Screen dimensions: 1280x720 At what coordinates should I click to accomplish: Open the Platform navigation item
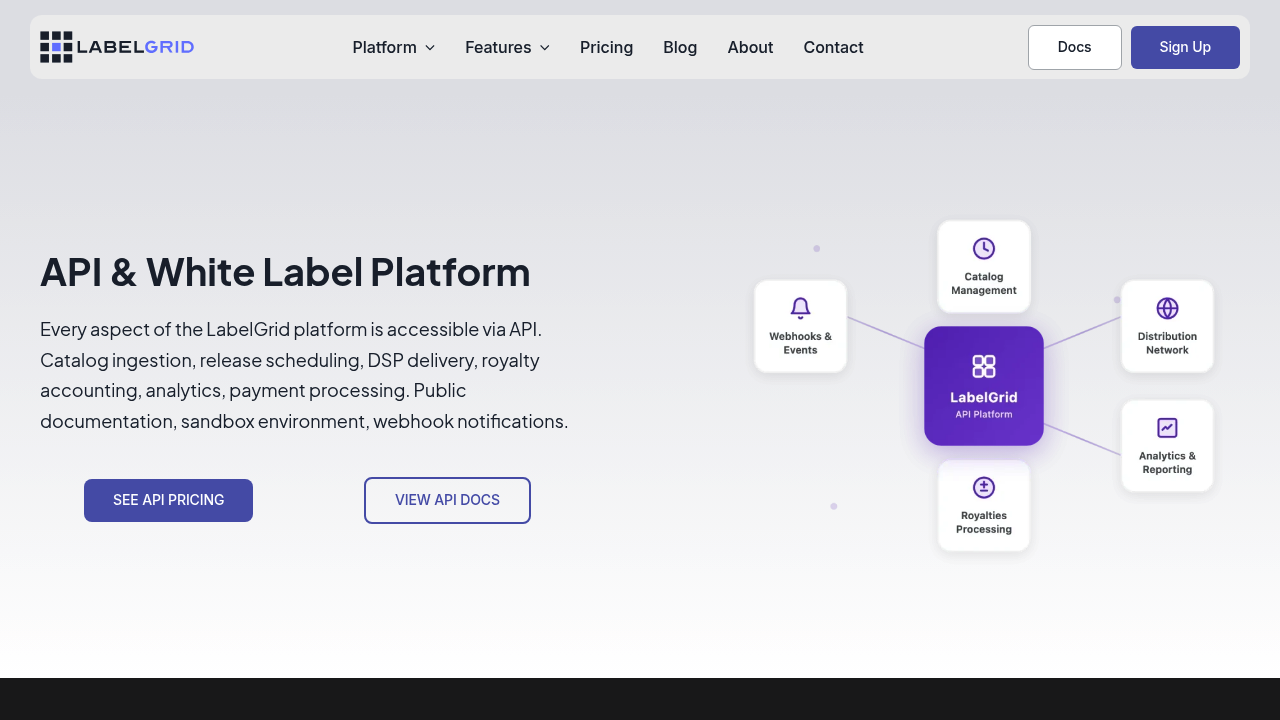pyautogui.click(x=394, y=47)
